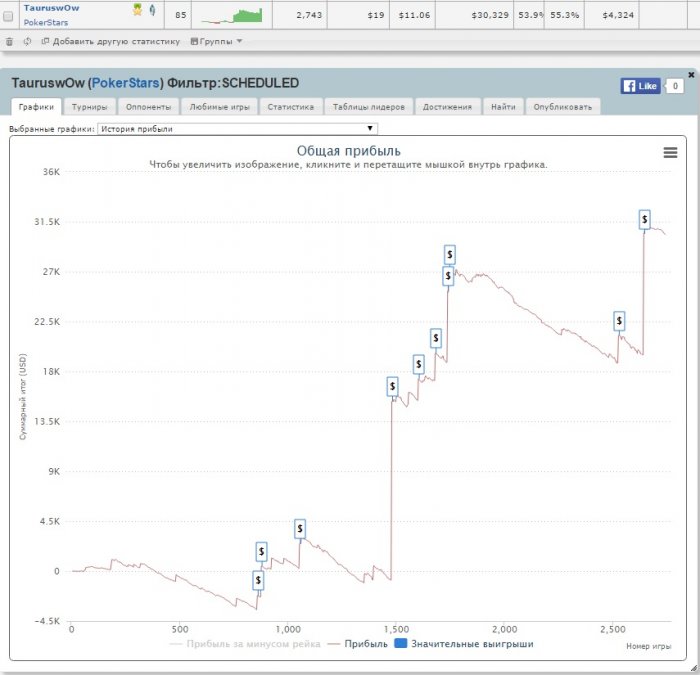Click the $11.06 value cell
Image resolution: width=700 pixels, height=675 pixels.
click(414, 15)
